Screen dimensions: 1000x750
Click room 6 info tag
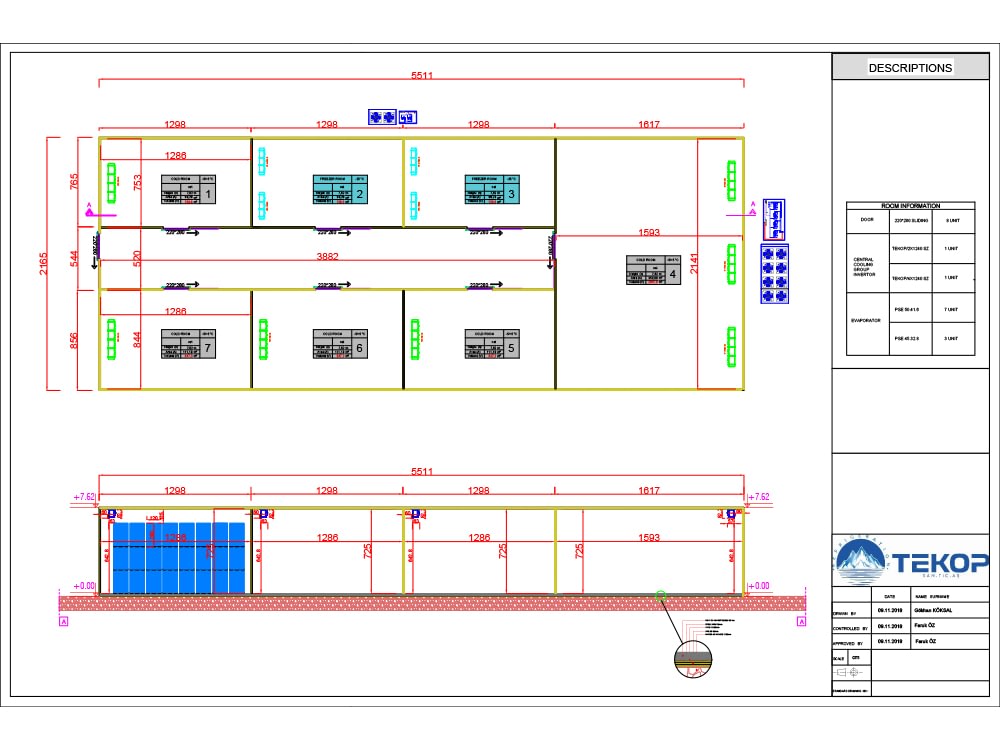(340, 344)
